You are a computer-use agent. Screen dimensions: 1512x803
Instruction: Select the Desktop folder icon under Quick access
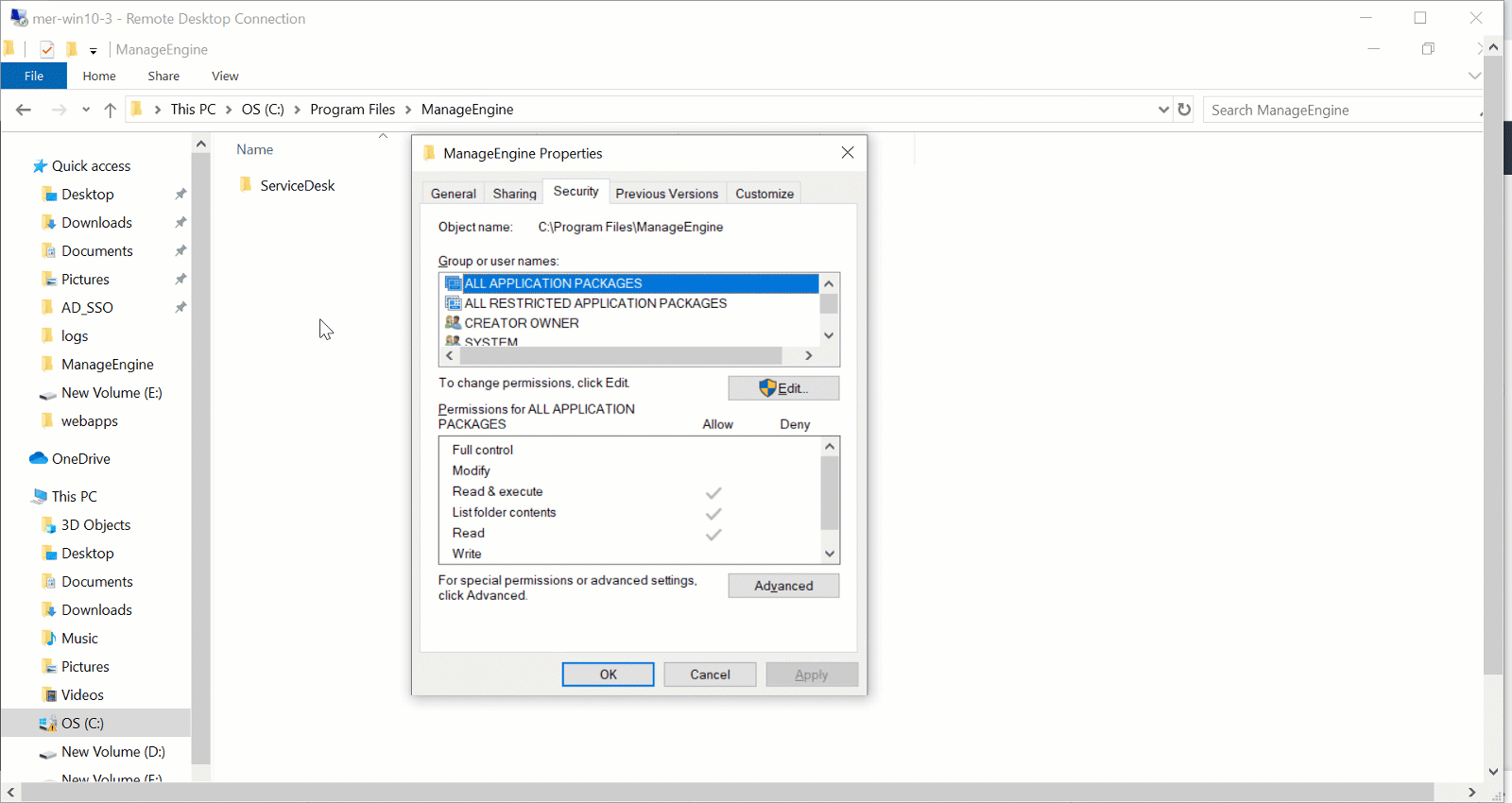pyautogui.click(x=49, y=195)
